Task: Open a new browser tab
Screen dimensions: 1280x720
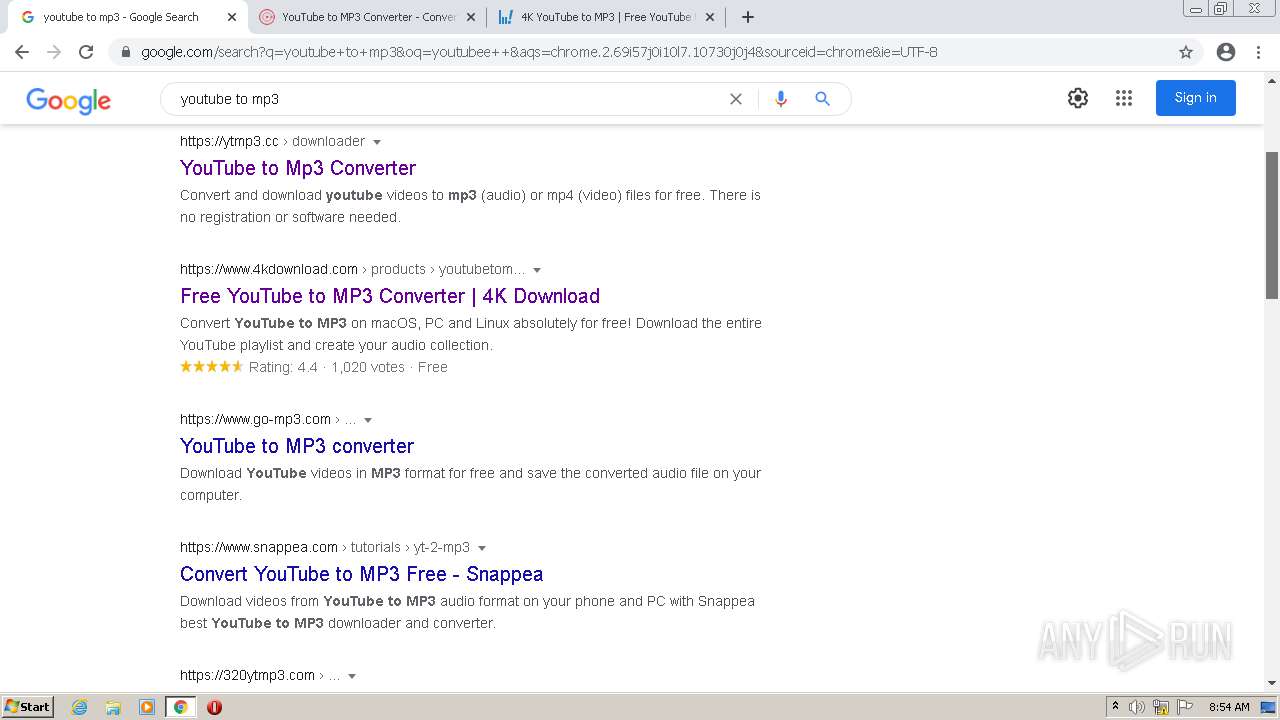Action: 748,17
